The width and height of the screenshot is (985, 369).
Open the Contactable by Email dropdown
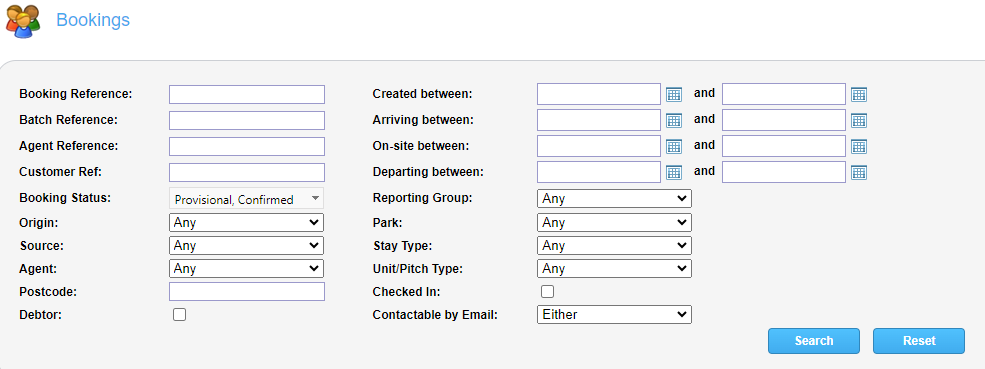(x=614, y=314)
